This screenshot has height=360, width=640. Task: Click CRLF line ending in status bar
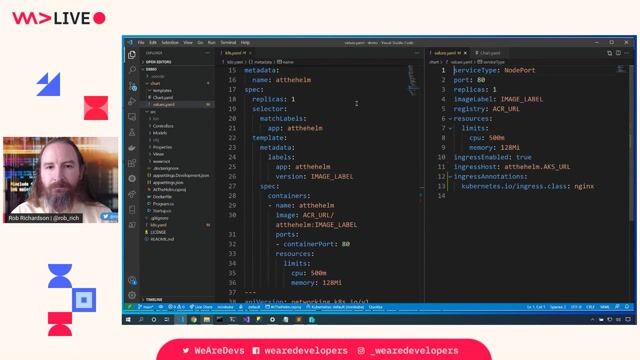(591, 307)
